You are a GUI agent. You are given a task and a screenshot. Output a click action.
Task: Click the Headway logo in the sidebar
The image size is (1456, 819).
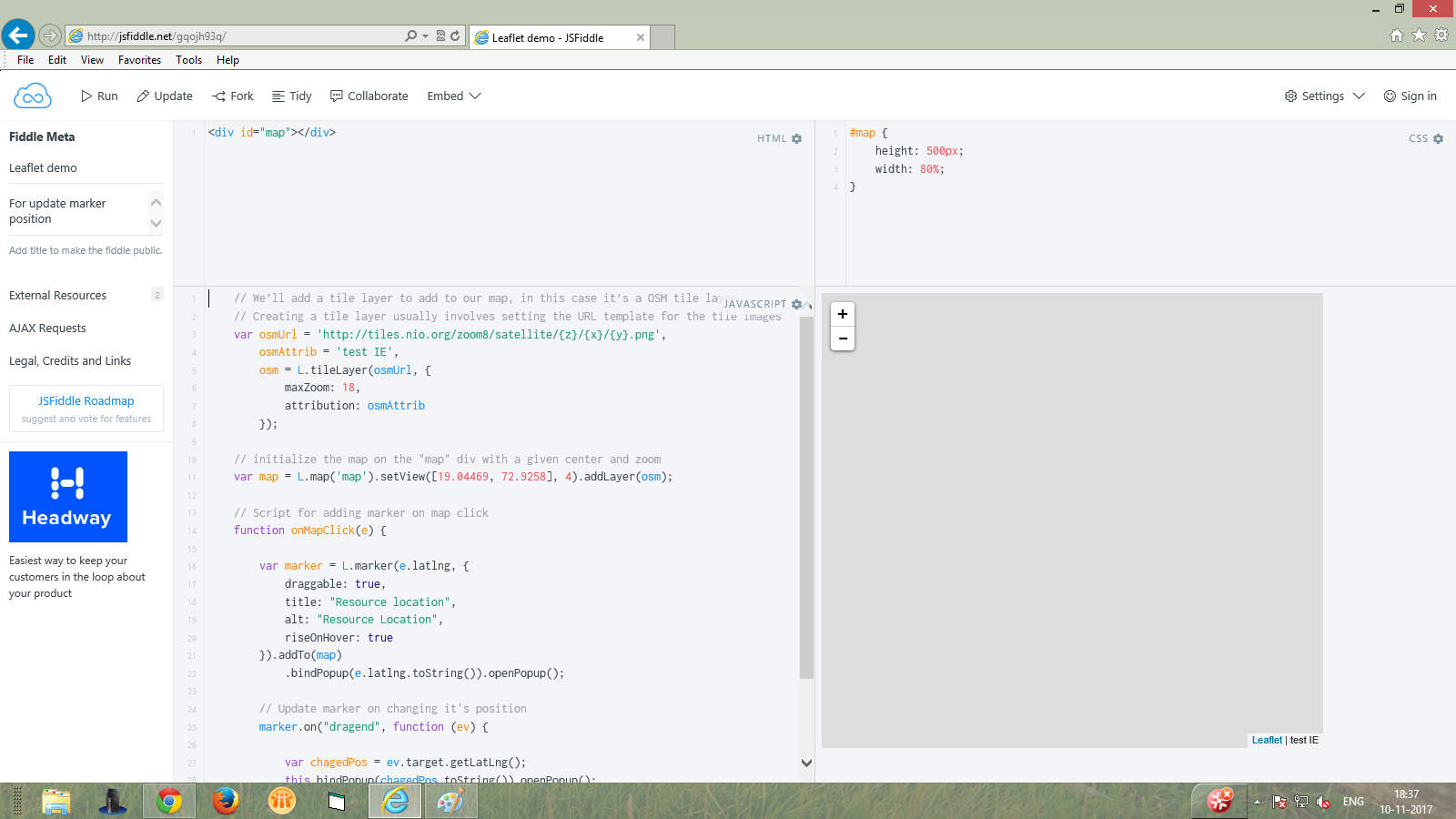[68, 497]
